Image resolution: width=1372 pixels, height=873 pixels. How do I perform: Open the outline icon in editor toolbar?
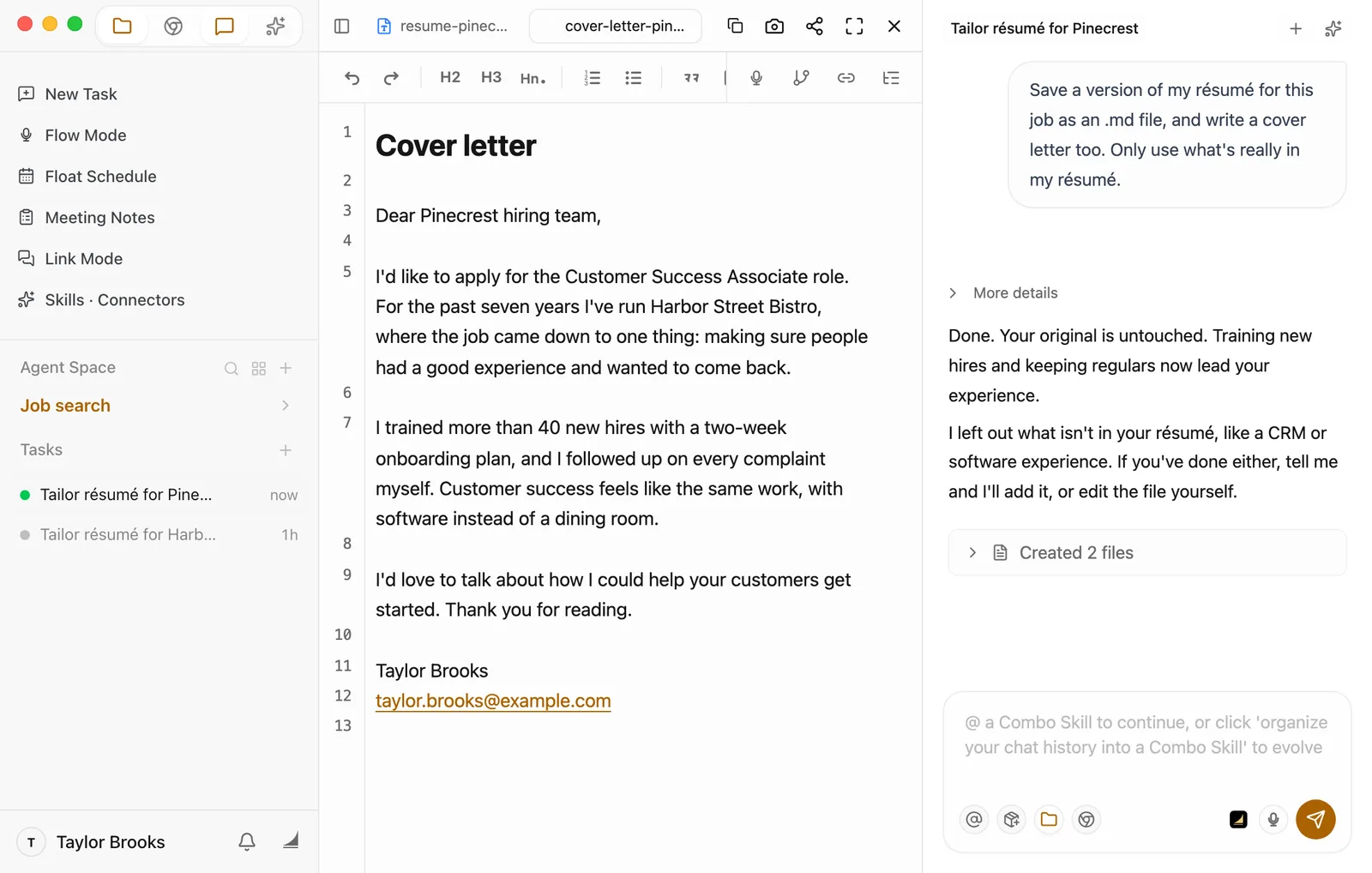click(x=891, y=78)
